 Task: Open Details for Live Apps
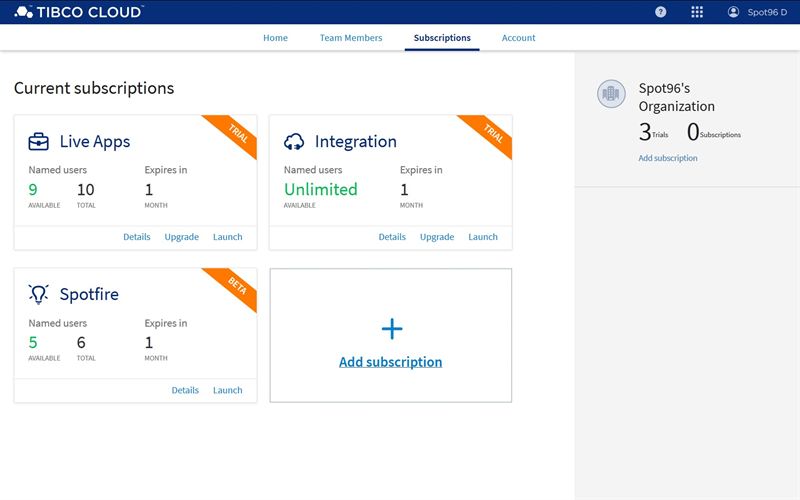point(137,237)
